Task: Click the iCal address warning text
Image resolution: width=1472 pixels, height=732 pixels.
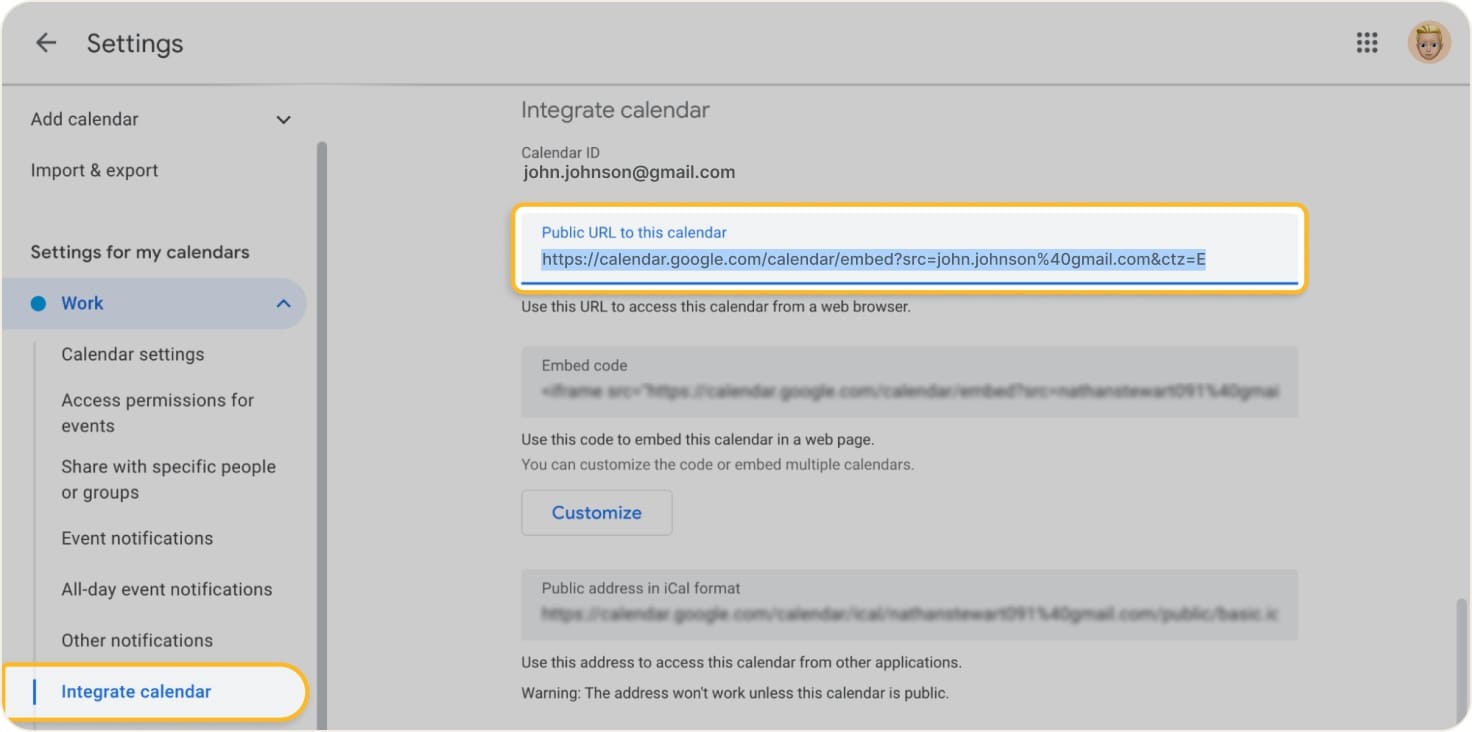Action: click(x=735, y=693)
